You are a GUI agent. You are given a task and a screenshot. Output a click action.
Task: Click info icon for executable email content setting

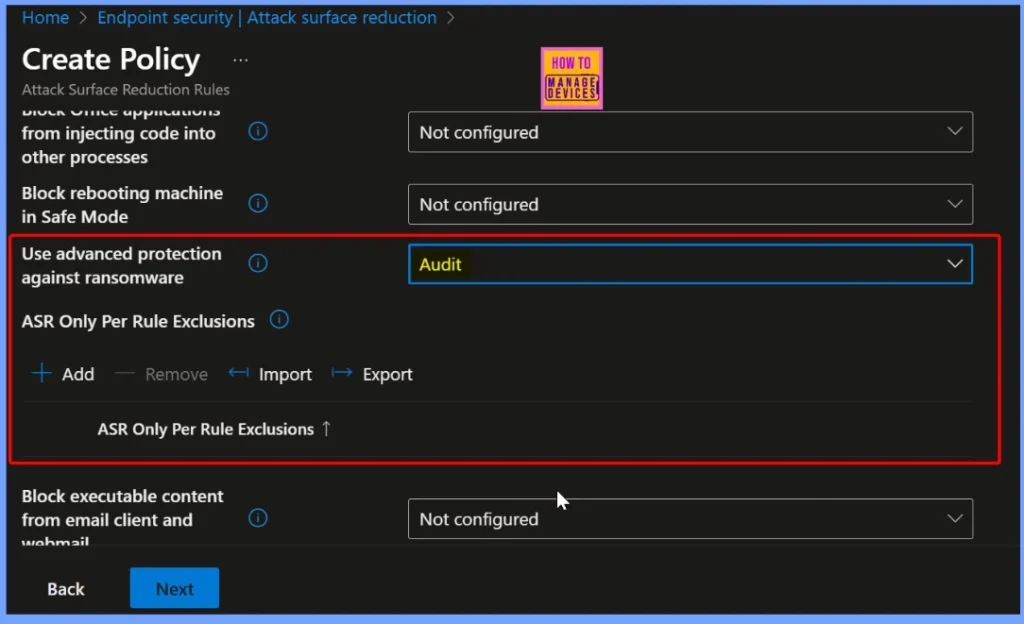pos(257,518)
